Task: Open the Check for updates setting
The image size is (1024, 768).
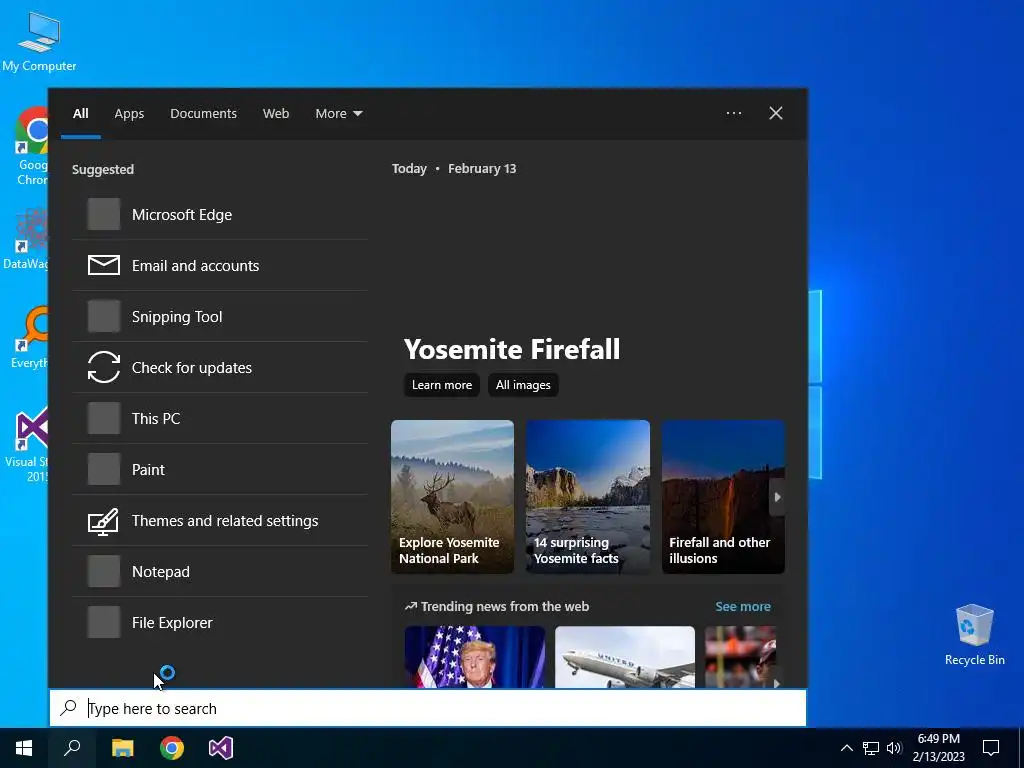Action: click(220, 367)
